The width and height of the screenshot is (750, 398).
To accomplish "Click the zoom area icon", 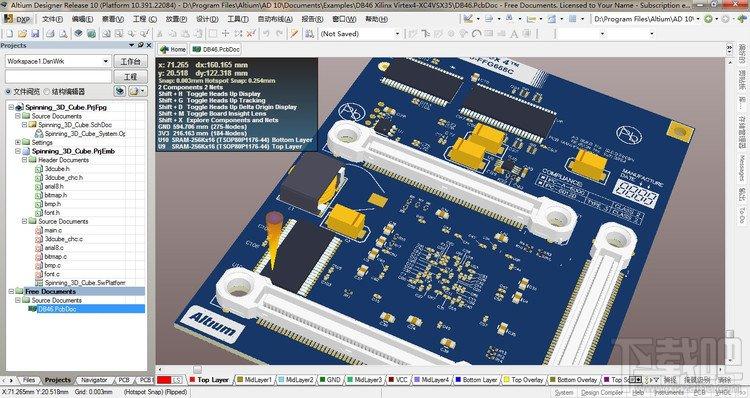I will click(x=118, y=33).
